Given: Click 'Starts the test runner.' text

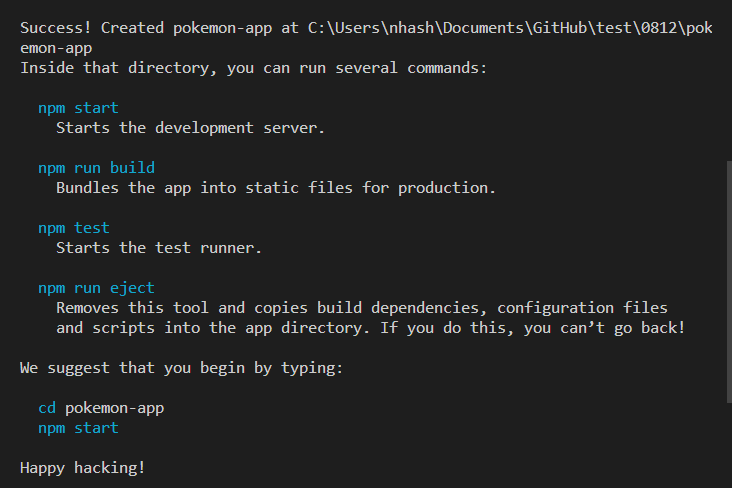Looking at the screenshot, I should pos(159,248).
